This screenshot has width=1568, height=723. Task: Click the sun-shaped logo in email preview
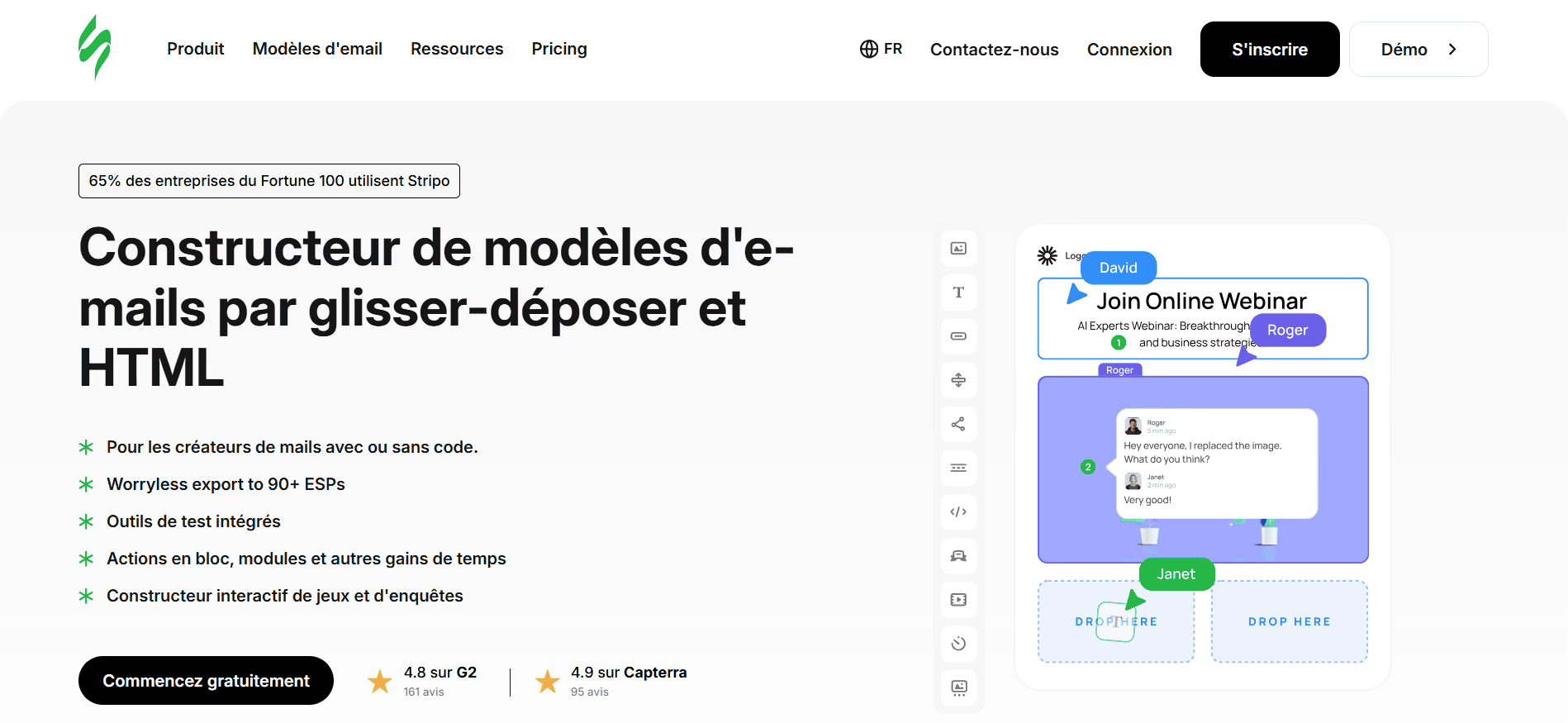coord(1047,255)
